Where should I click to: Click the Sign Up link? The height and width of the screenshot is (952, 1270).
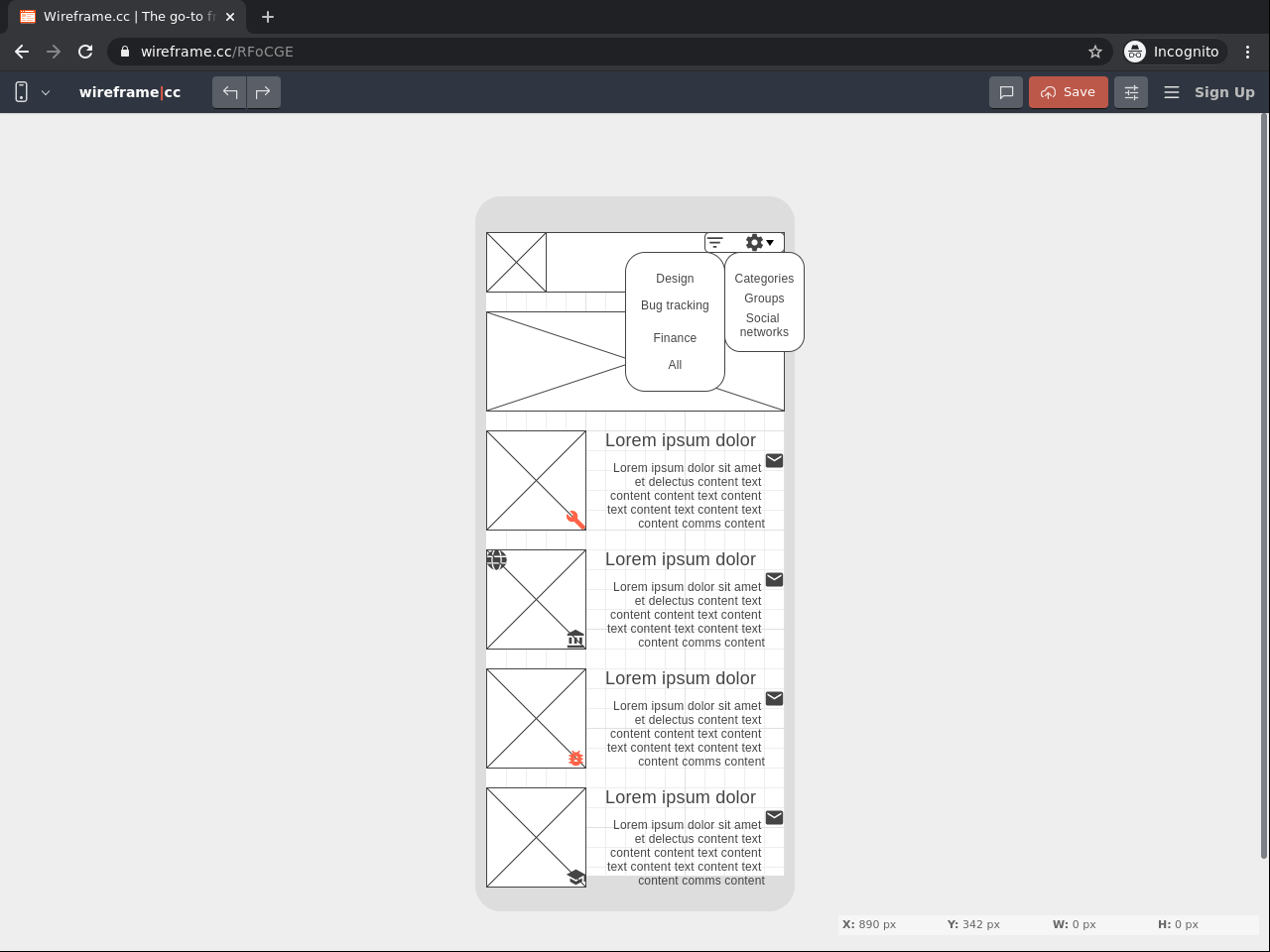coord(1224,92)
